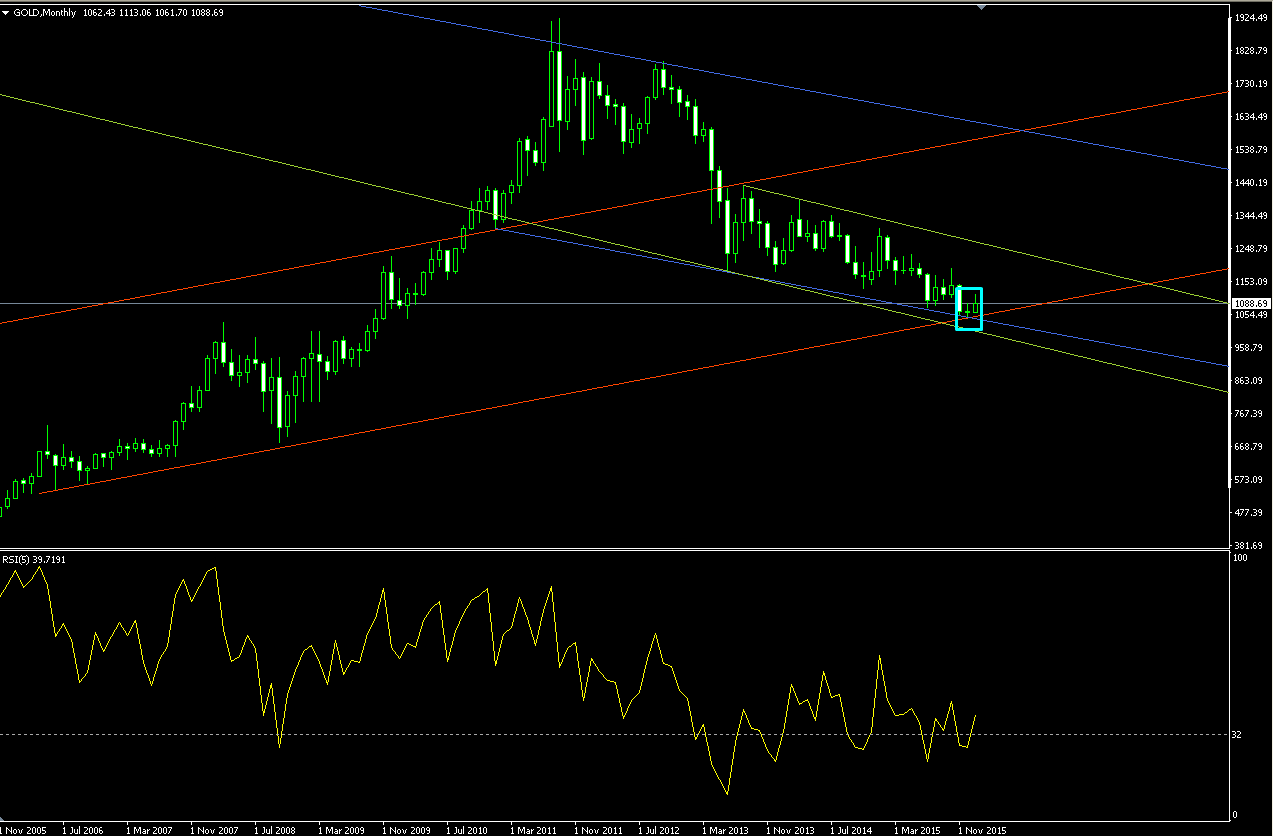Click the 1 Jul 2008 date label
Image resolution: width=1274 pixels, height=836 pixels.
275,830
